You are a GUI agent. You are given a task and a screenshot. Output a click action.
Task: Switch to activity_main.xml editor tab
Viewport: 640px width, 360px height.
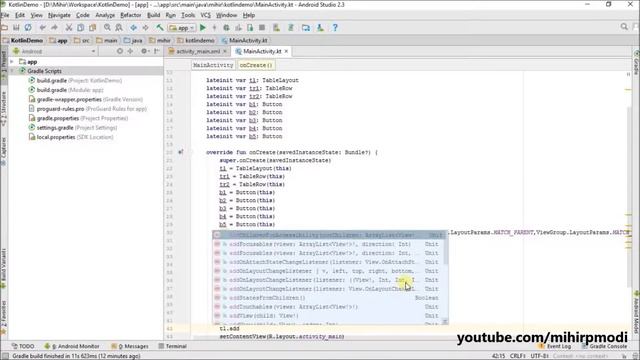pos(198,51)
